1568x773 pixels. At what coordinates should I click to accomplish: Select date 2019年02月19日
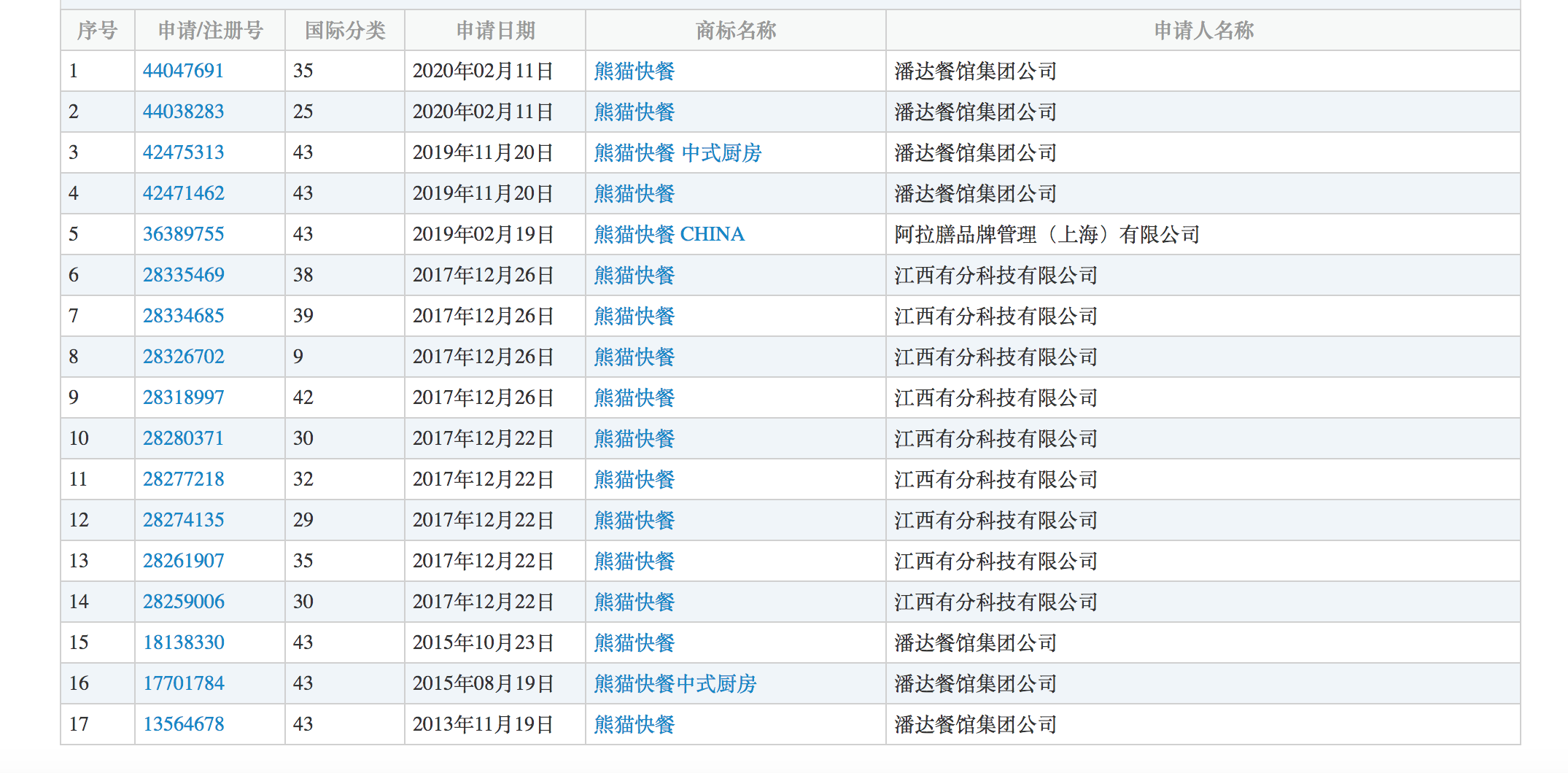click(x=483, y=234)
